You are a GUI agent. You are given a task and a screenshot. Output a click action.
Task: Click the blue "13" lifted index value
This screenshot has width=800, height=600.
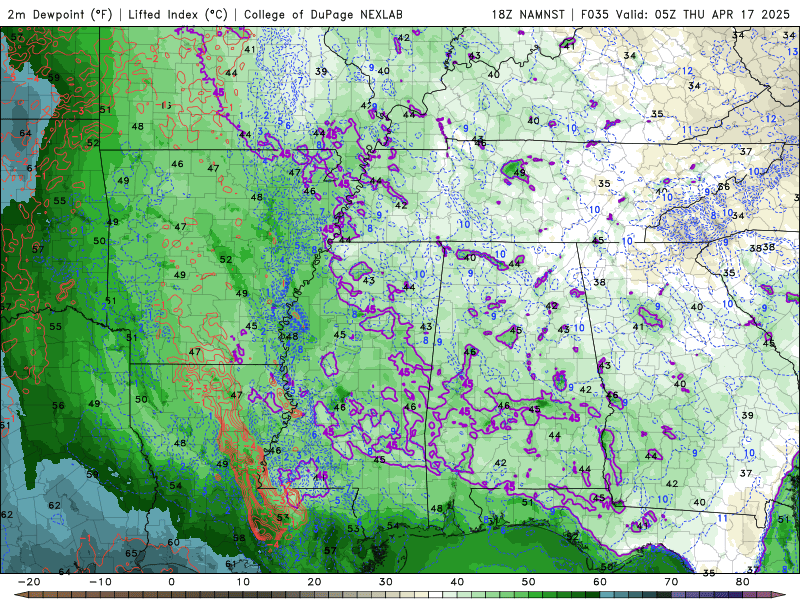click(x=792, y=52)
